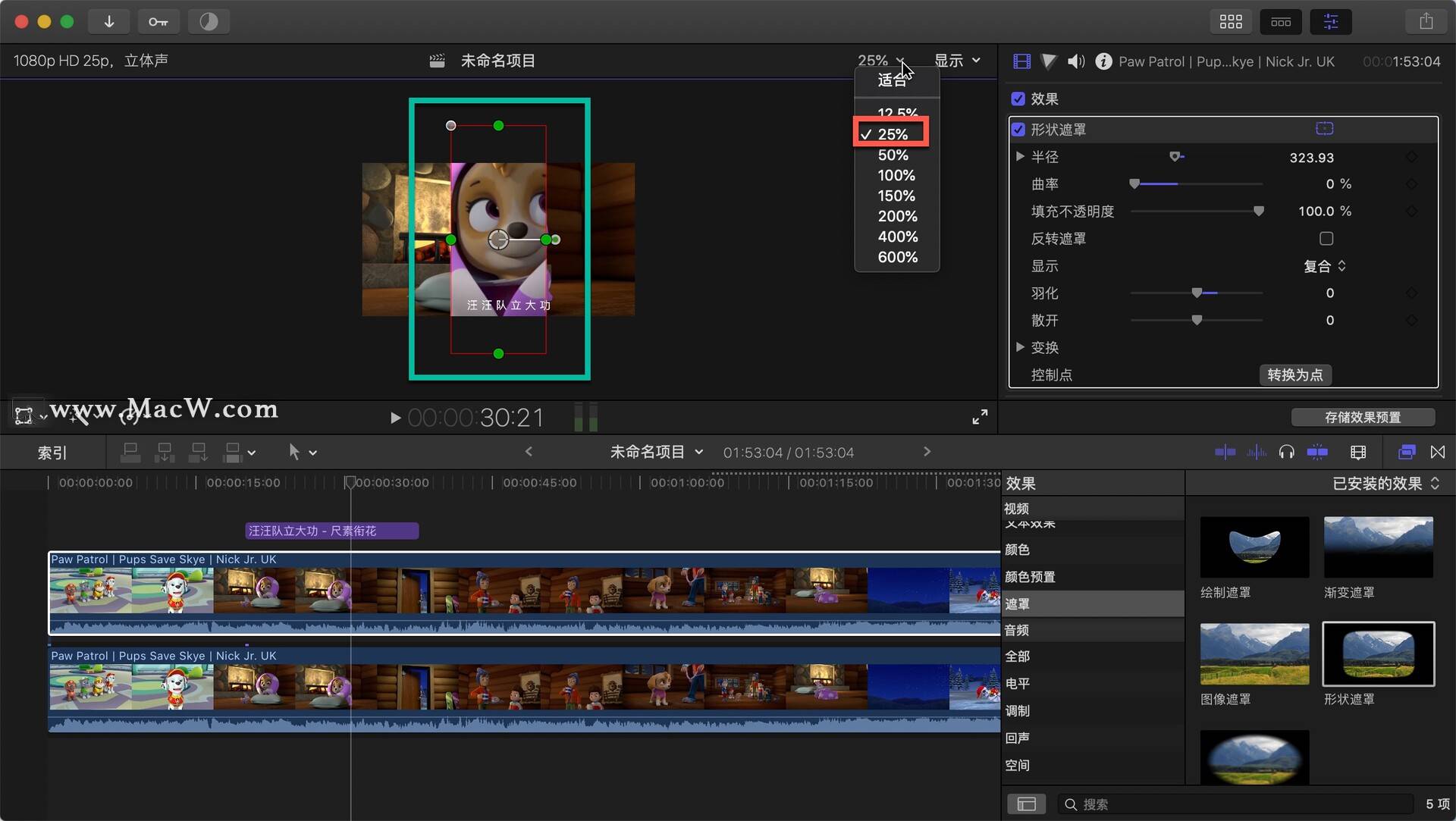Open the import media arrow icon
This screenshot has width=1456, height=821.
click(x=109, y=21)
